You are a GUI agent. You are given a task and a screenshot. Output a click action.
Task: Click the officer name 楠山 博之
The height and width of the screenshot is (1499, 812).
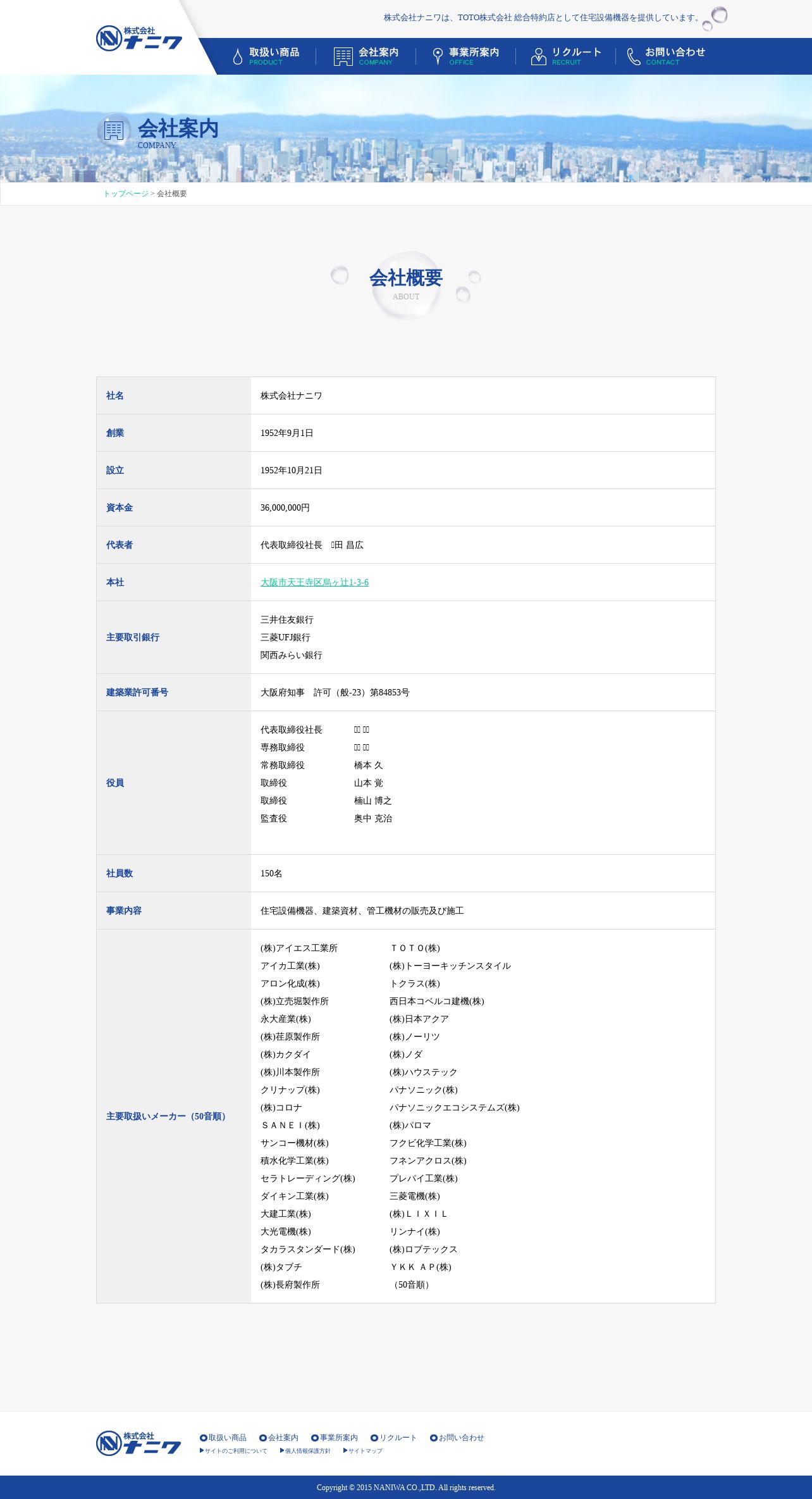point(373,801)
